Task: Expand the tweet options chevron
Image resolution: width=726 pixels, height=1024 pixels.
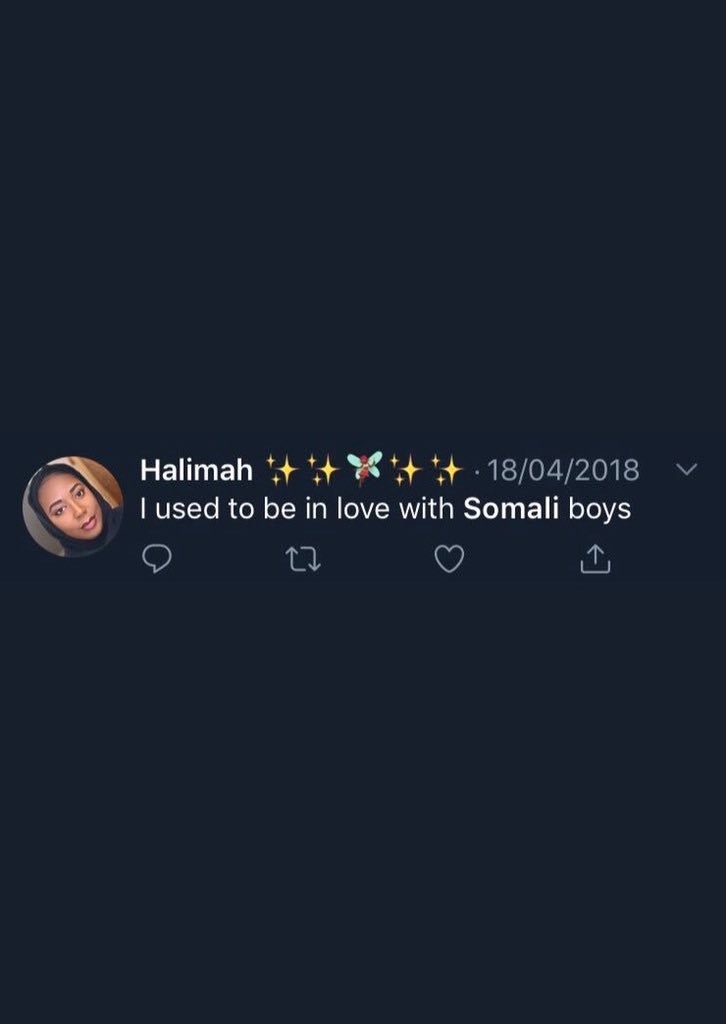Action: pos(687,469)
